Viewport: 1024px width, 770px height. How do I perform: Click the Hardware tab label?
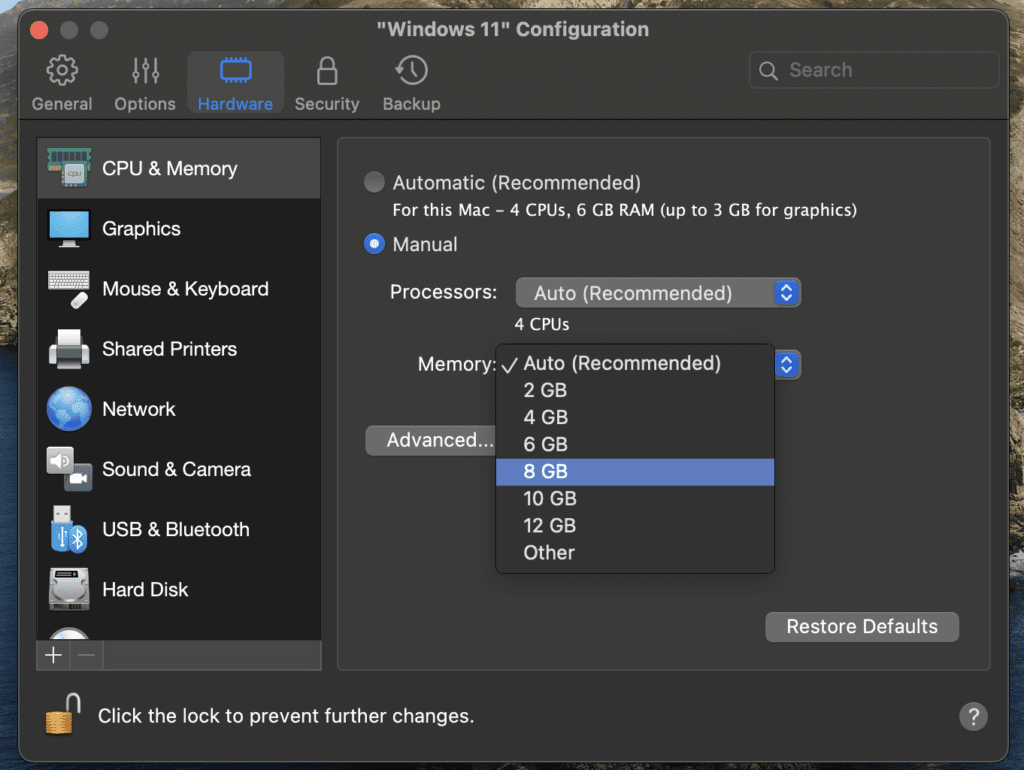tap(236, 104)
